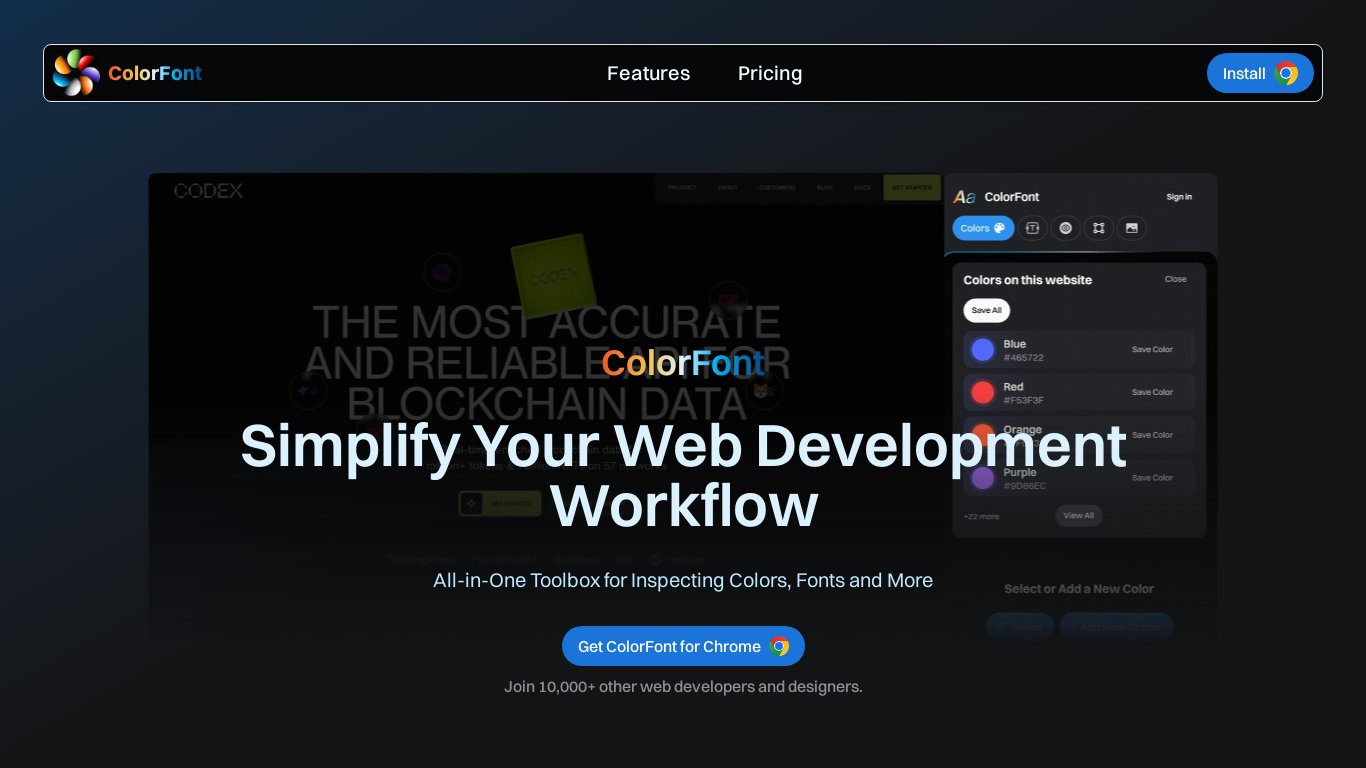1366x768 pixels.
Task: Click the blue Install button
Action: point(1260,73)
